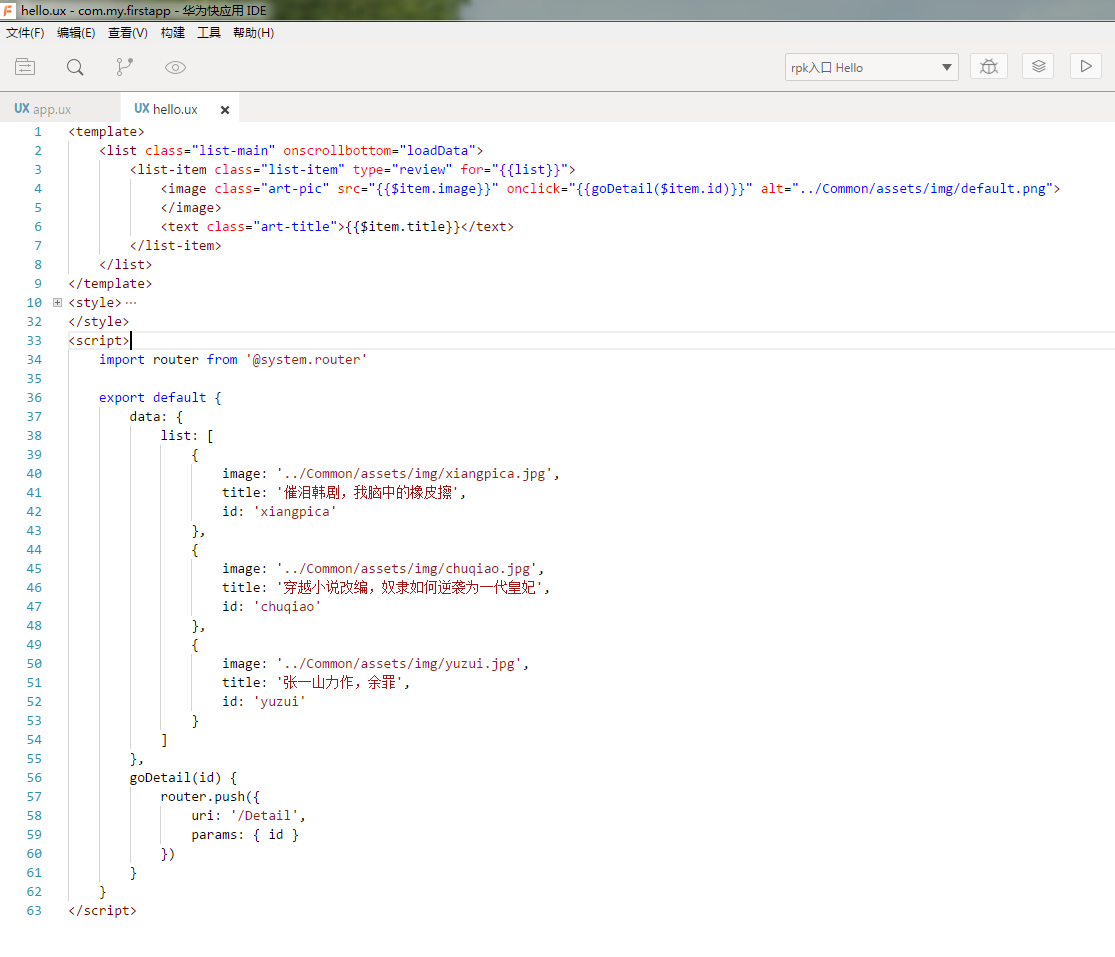Open the 文件(F) menu
The width and height of the screenshot is (1115, 957).
[25, 33]
